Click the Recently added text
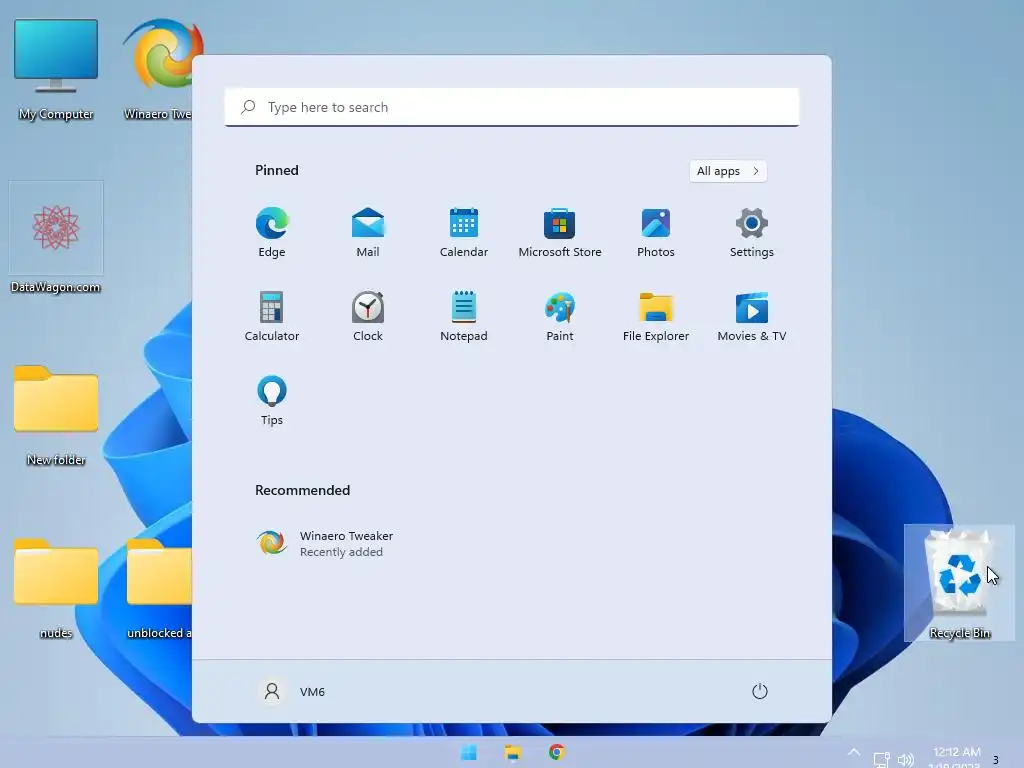The height and width of the screenshot is (768, 1024). (x=342, y=552)
